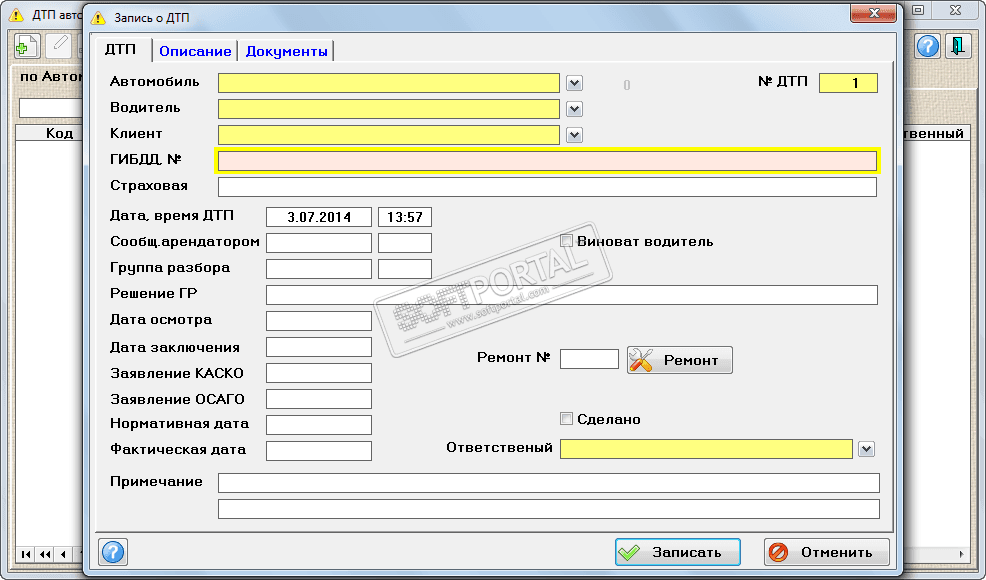Cancel the entry with Отменить
This screenshot has height=580, width=986.
pos(827,552)
